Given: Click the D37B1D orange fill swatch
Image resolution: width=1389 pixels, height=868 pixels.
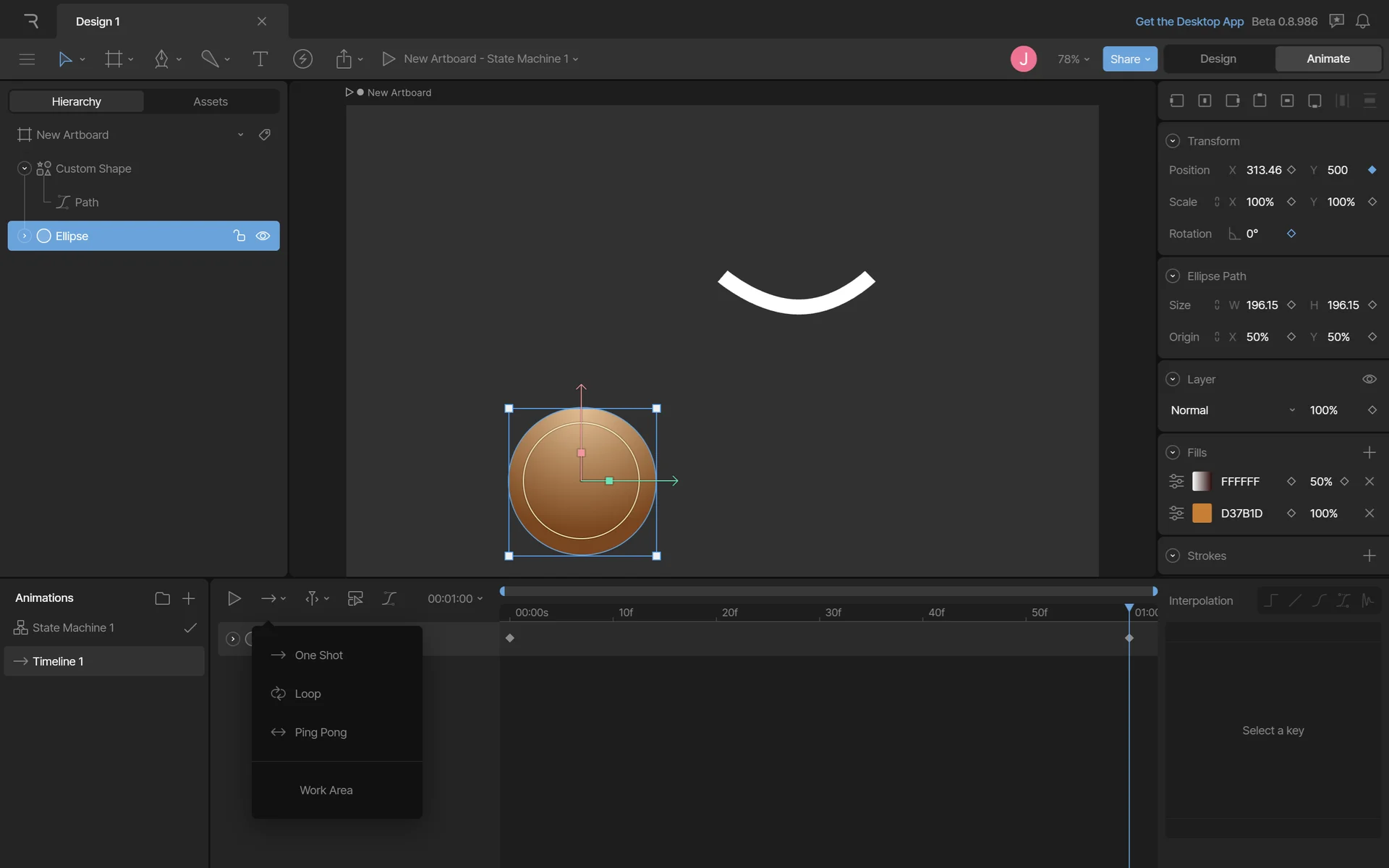Looking at the screenshot, I should pyautogui.click(x=1202, y=513).
